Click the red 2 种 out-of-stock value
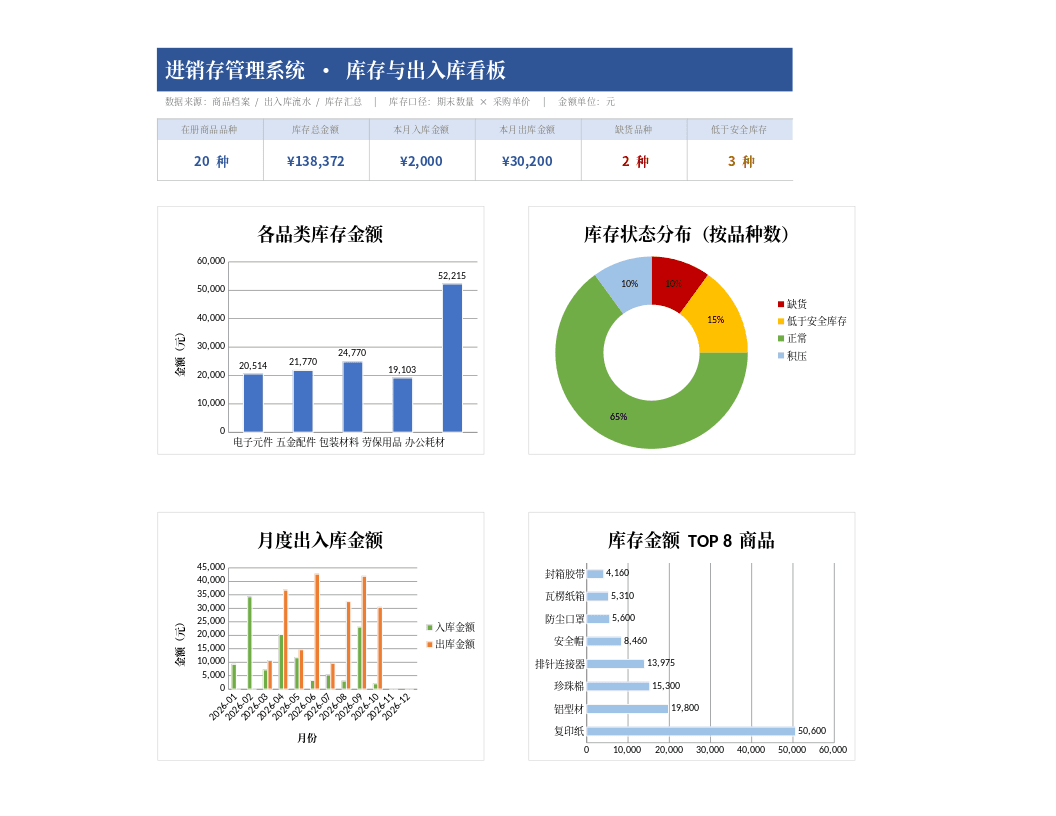This screenshot has height=816, width=1056. [634, 162]
